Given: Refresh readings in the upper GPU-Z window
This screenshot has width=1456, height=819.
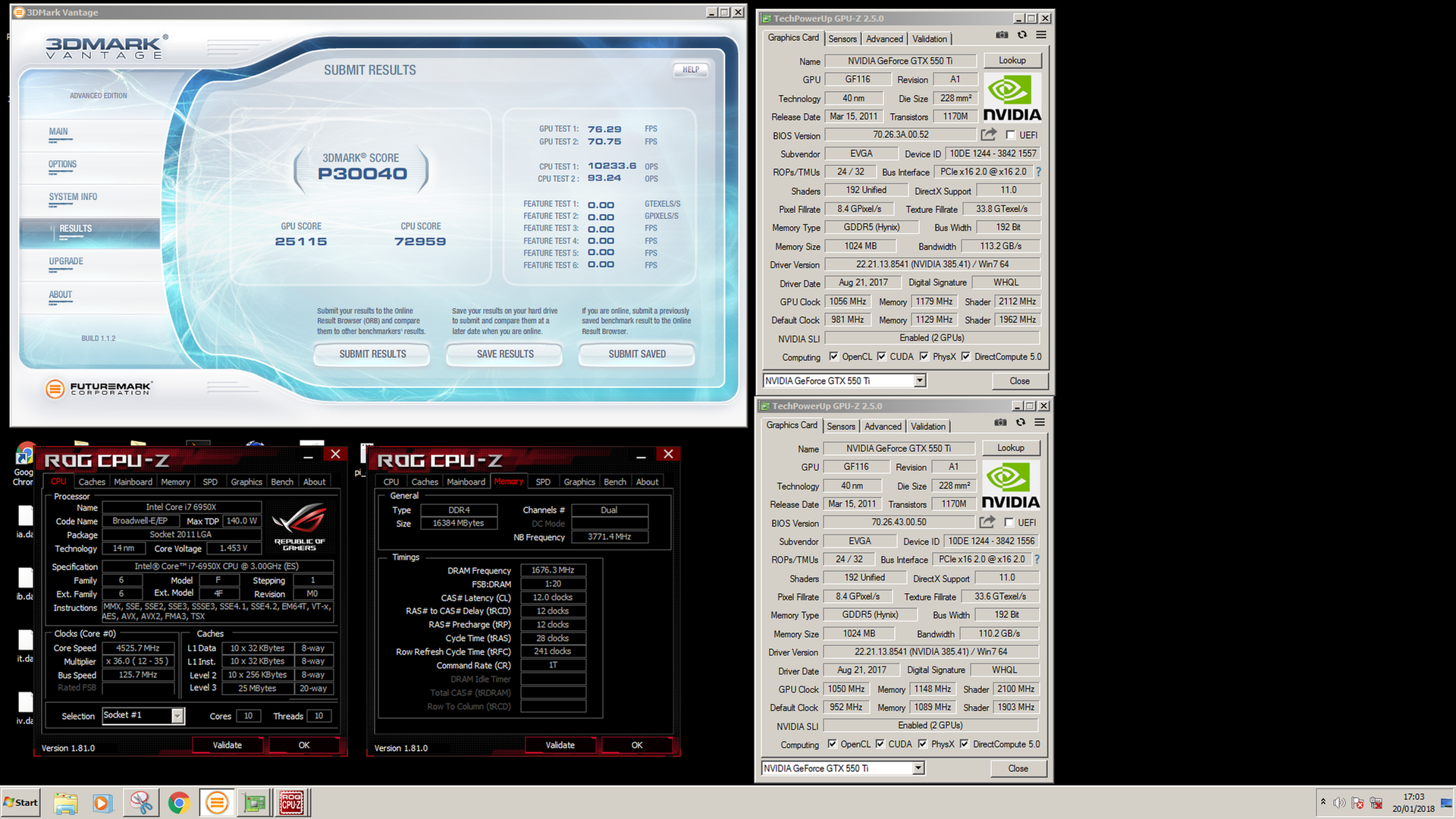Looking at the screenshot, I should point(1022,35).
